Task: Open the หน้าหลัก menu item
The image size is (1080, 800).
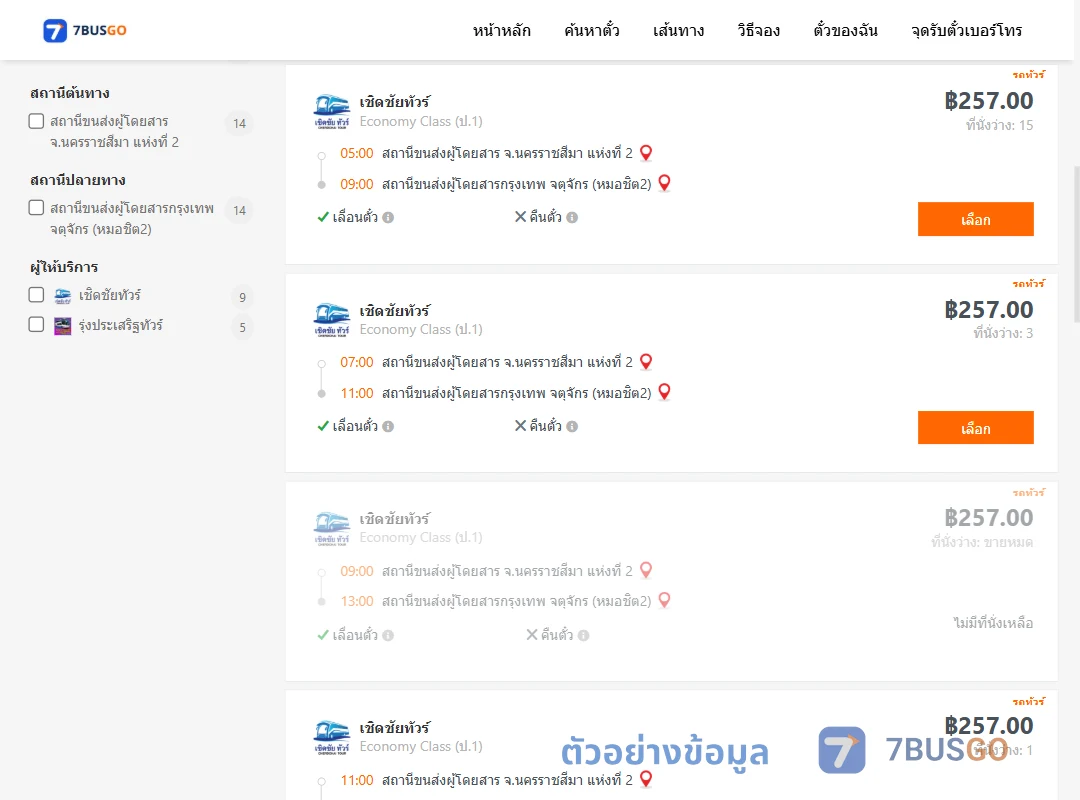Action: click(501, 30)
